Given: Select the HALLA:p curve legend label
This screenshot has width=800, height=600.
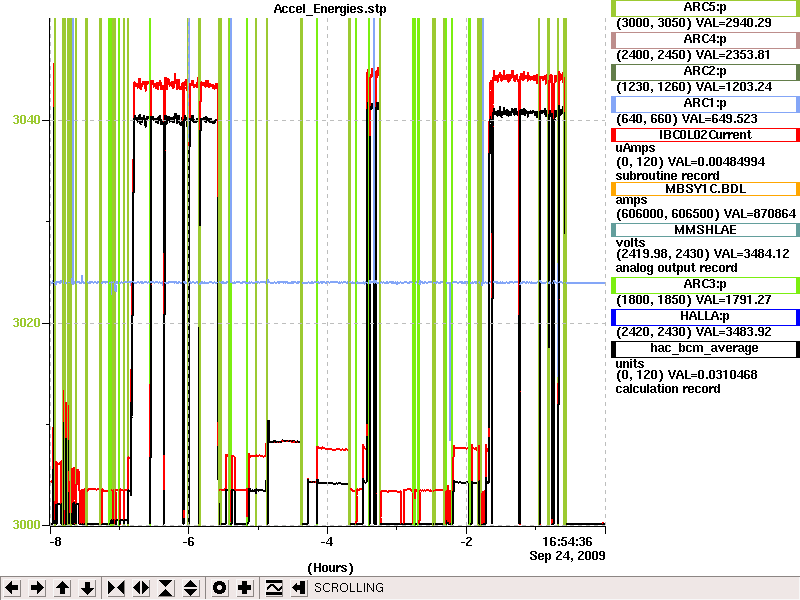Looking at the screenshot, I should [705, 316].
